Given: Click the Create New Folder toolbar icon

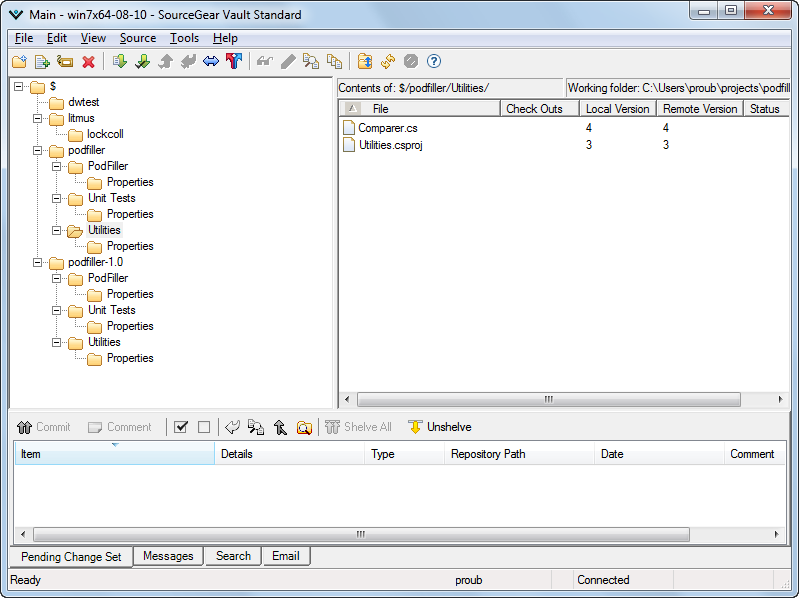Looking at the screenshot, I should pyautogui.click(x=19, y=62).
